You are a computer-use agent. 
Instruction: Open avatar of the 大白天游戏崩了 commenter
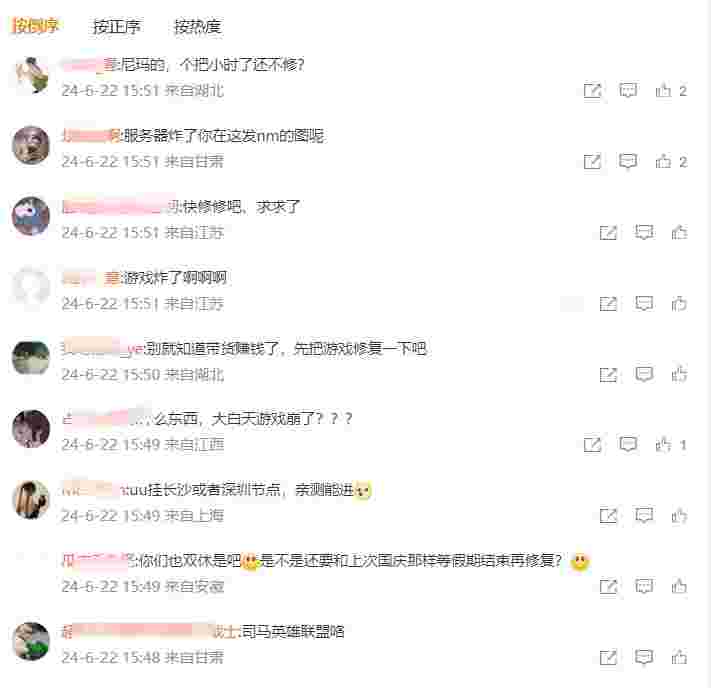(x=31, y=429)
